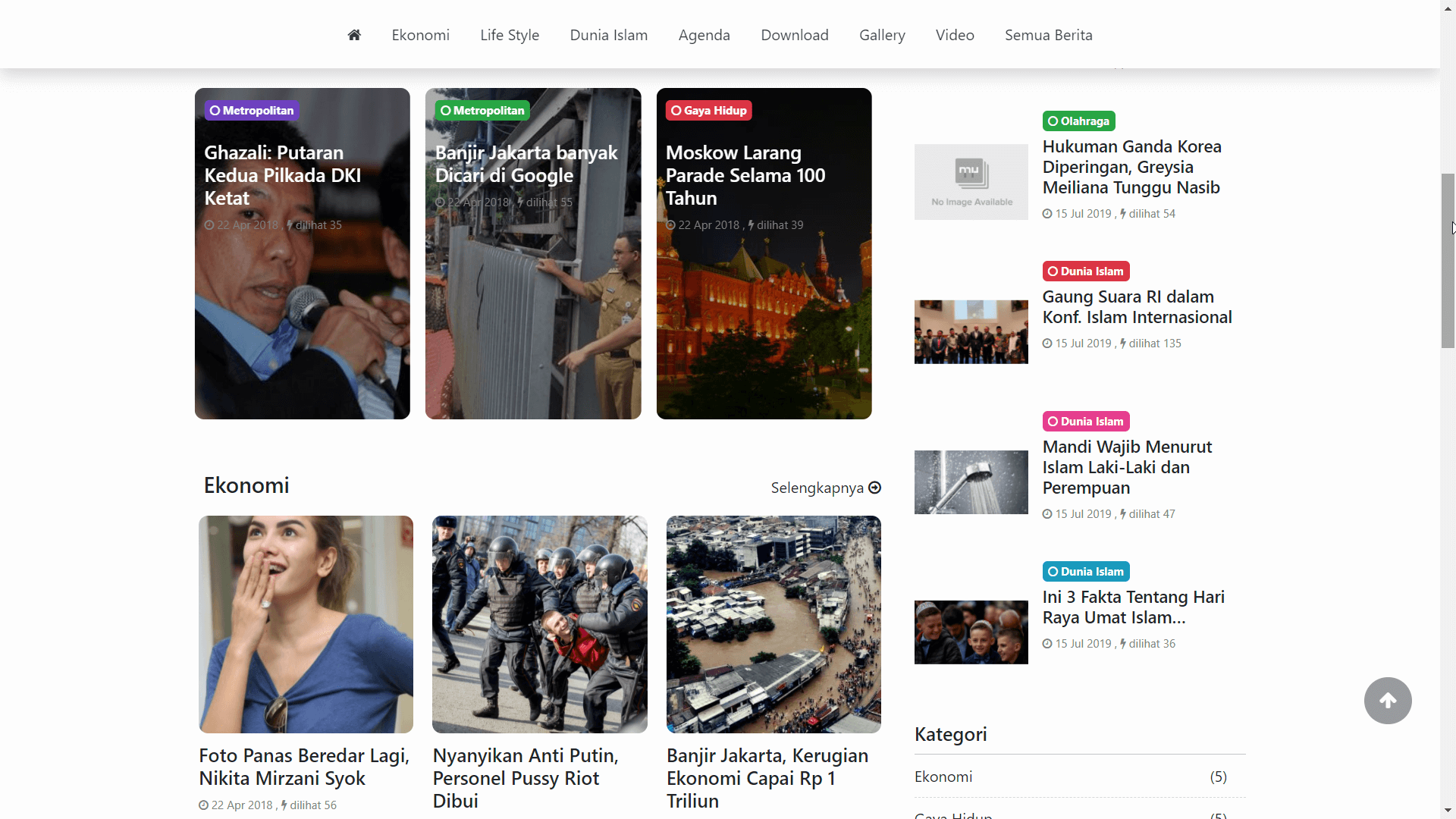Click the Kategori sidebar heading
The height and width of the screenshot is (819, 1456).
pos(951,734)
